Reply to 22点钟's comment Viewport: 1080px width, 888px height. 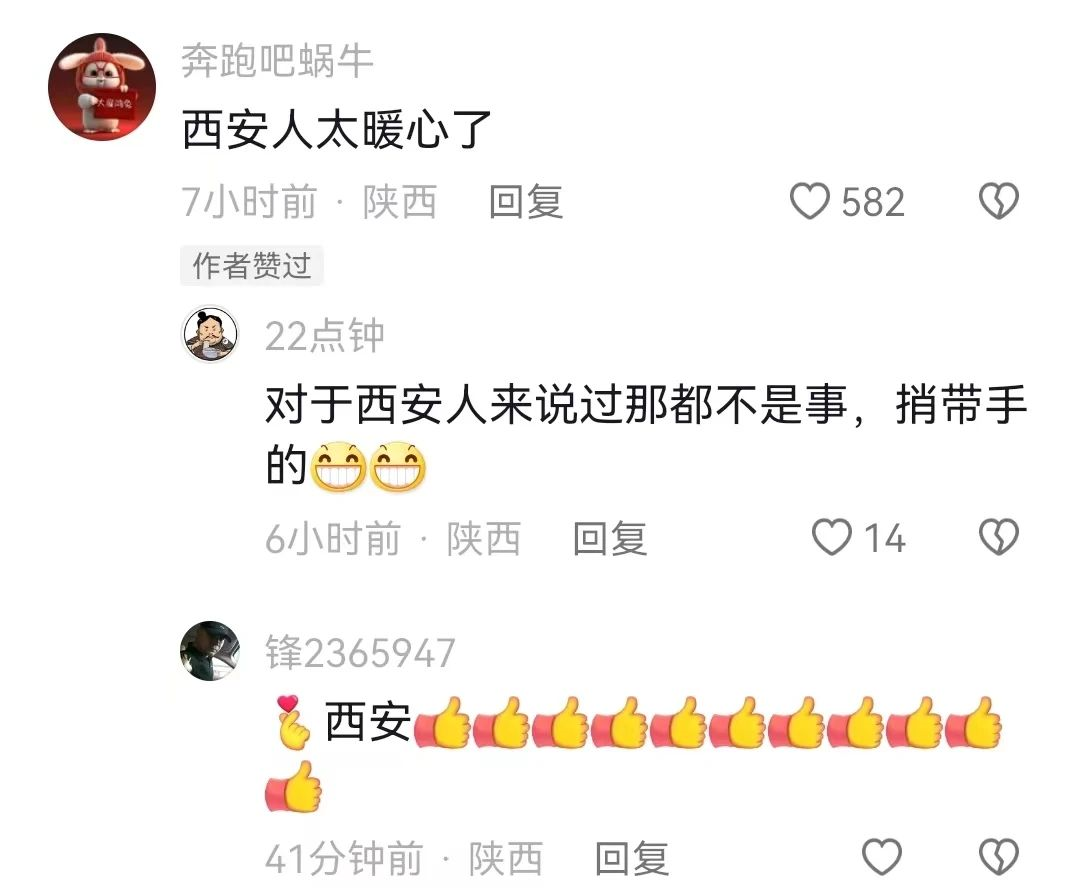coord(610,538)
